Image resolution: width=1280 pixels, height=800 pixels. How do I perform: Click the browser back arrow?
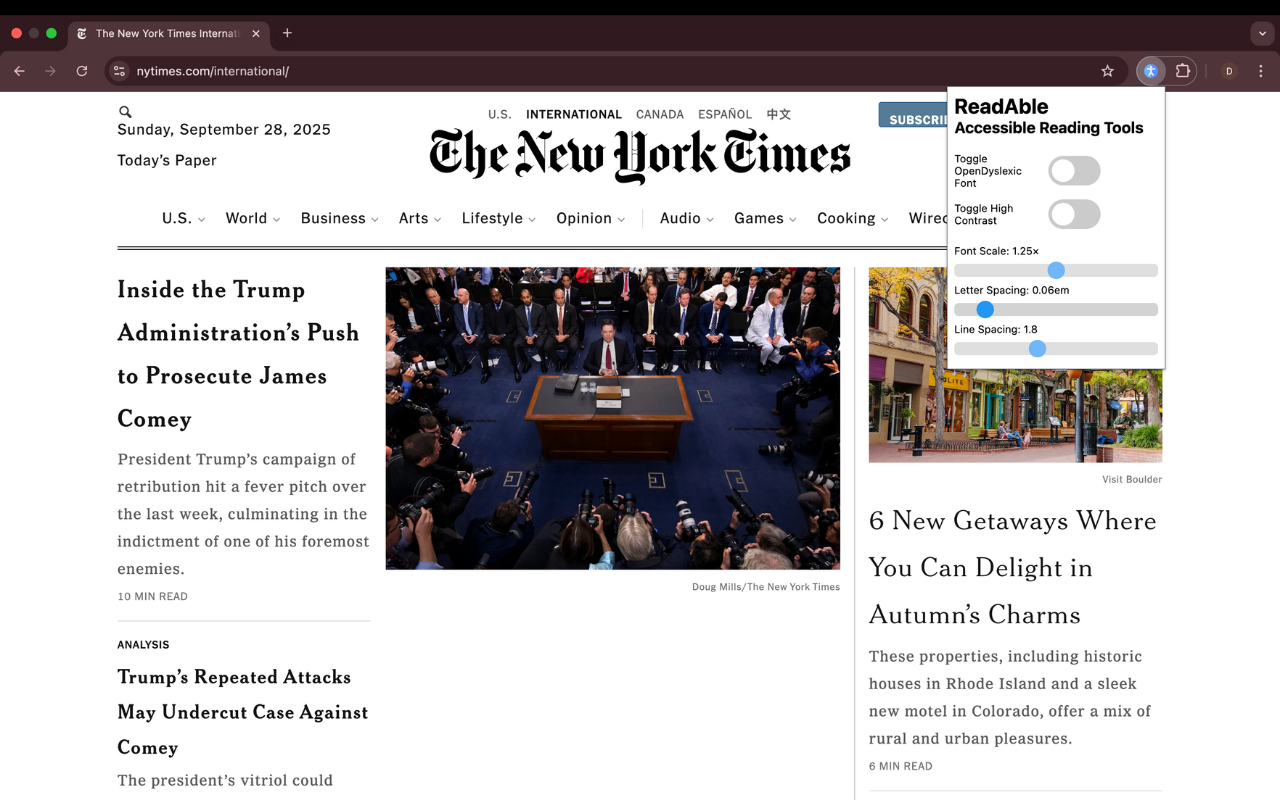(19, 71)
